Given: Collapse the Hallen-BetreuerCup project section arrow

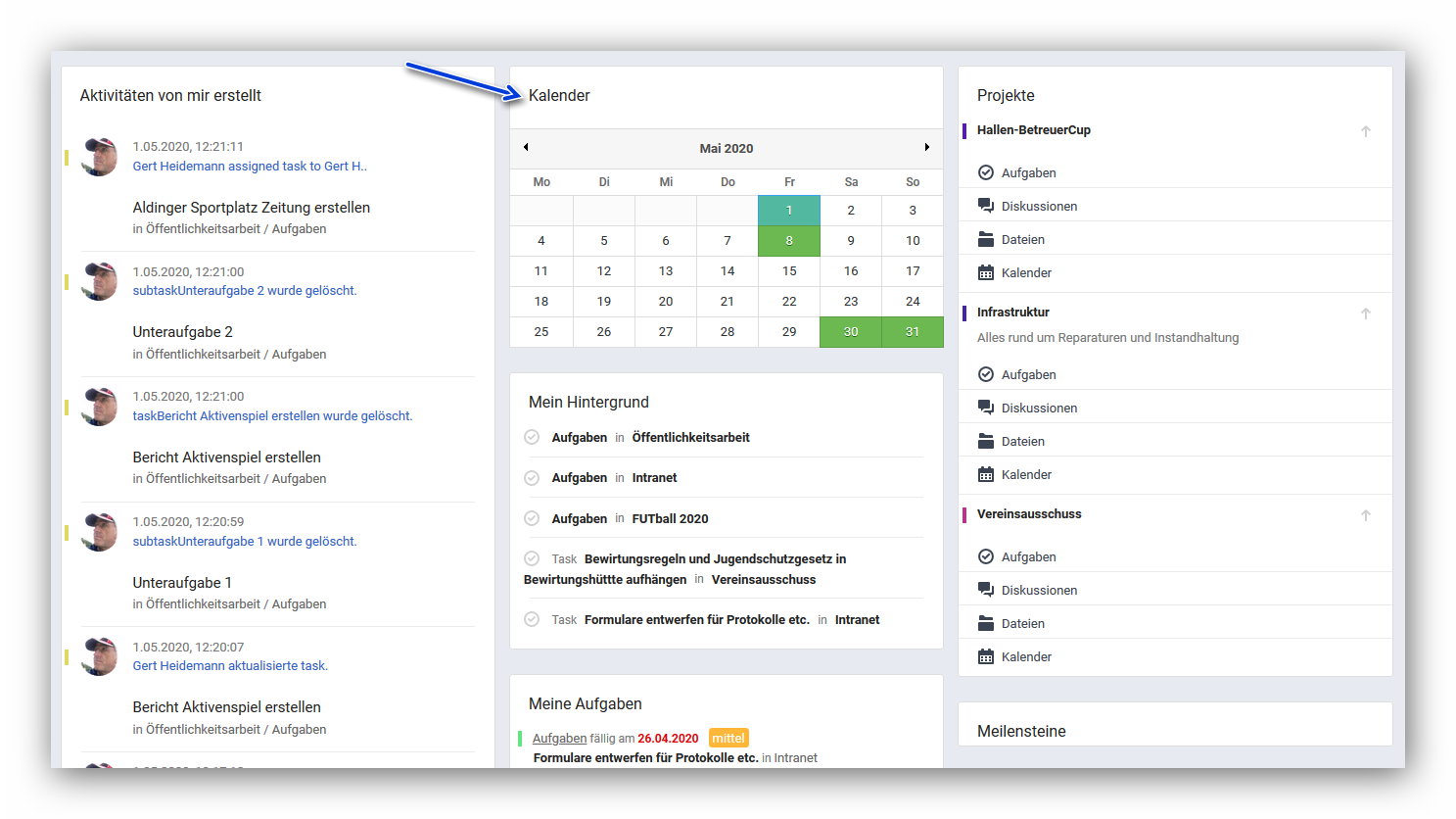Looking at the screenshot, I should pos(1365,131).
